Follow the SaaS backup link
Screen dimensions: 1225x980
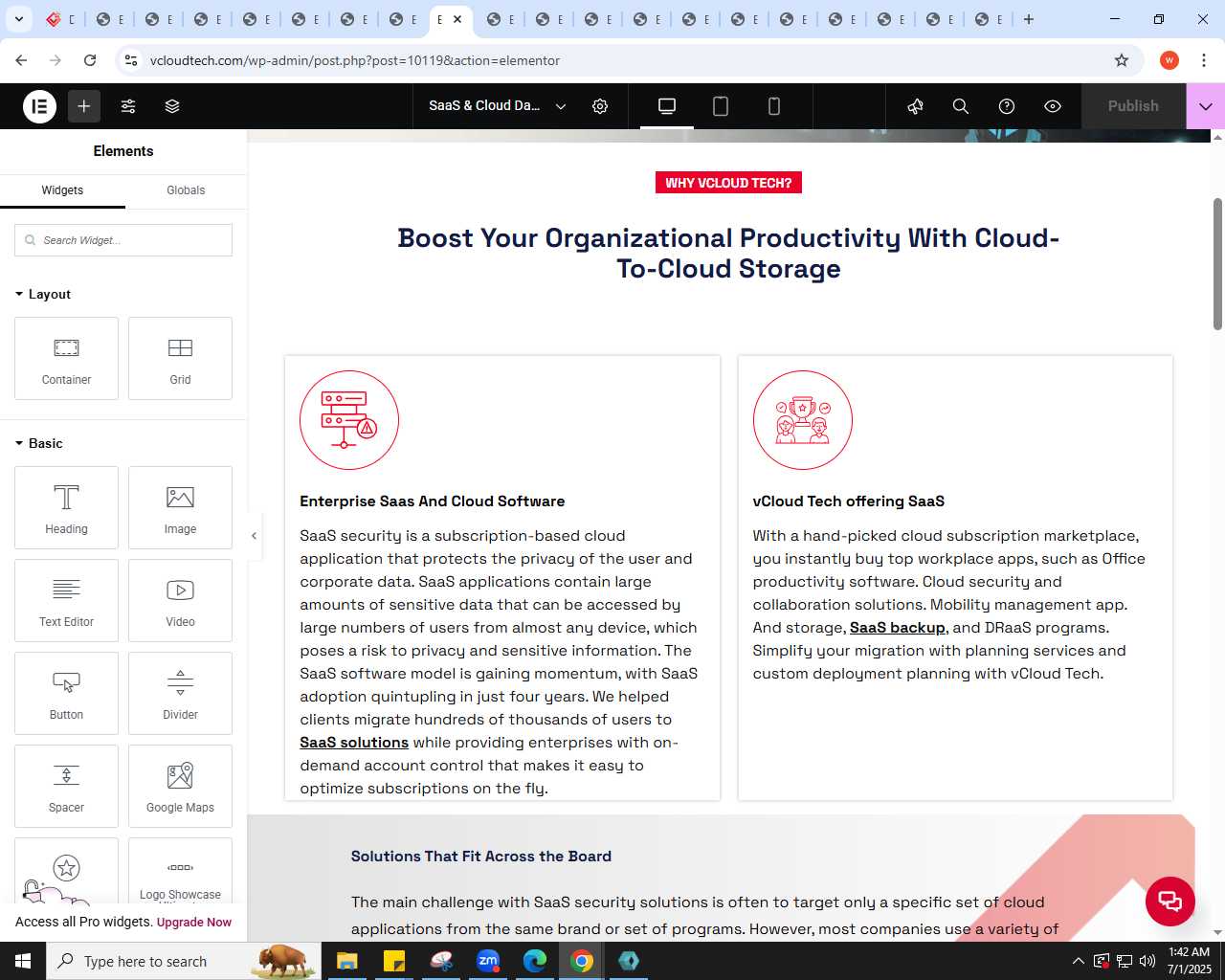tap(898, 628)
